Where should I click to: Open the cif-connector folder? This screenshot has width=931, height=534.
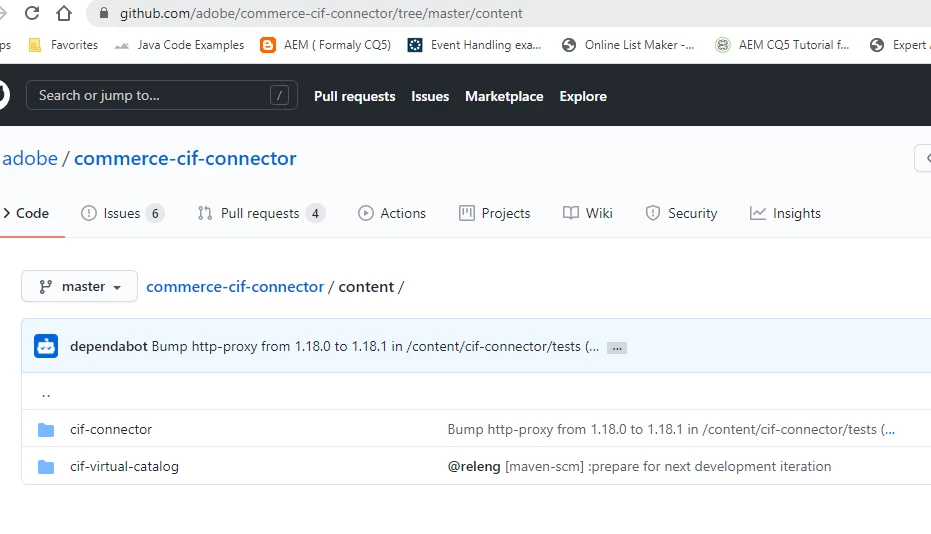111,429
